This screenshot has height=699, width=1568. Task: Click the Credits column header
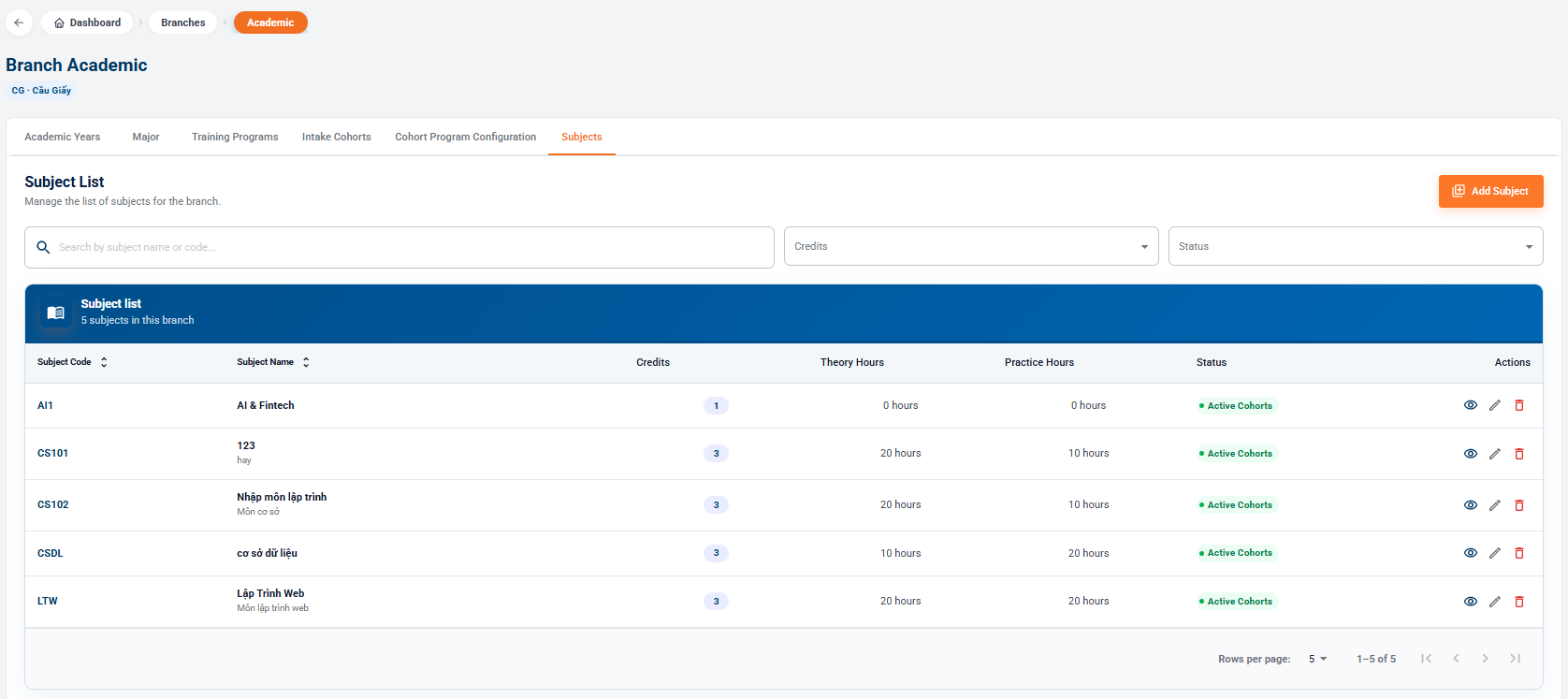[x=653, y=363]
